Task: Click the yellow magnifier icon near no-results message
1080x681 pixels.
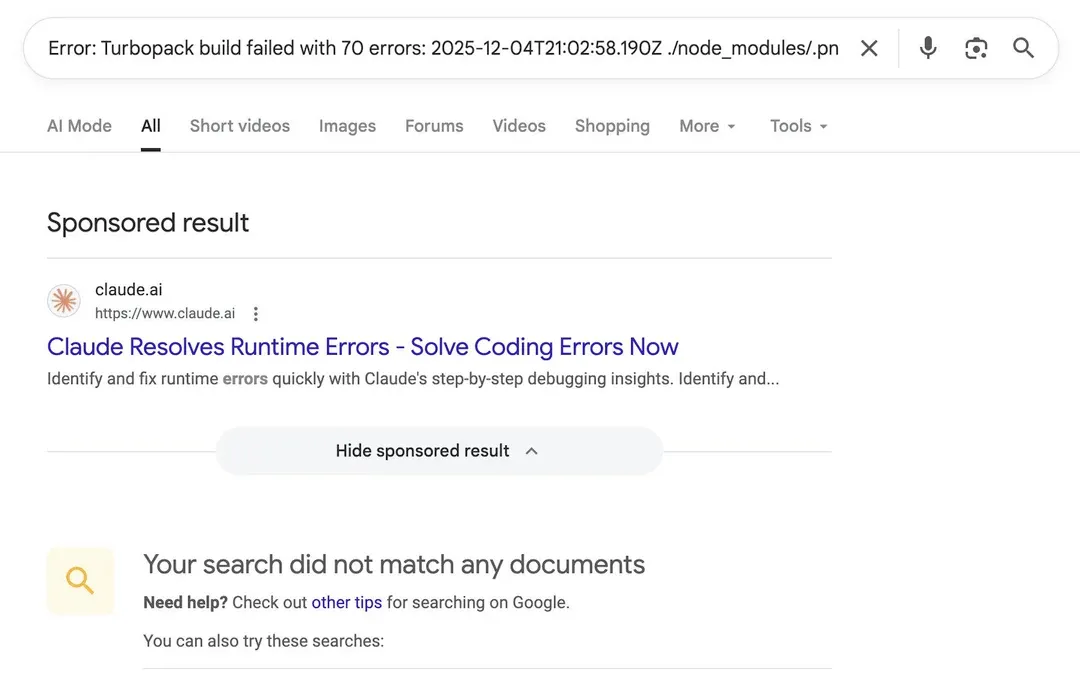Action: 80,581
